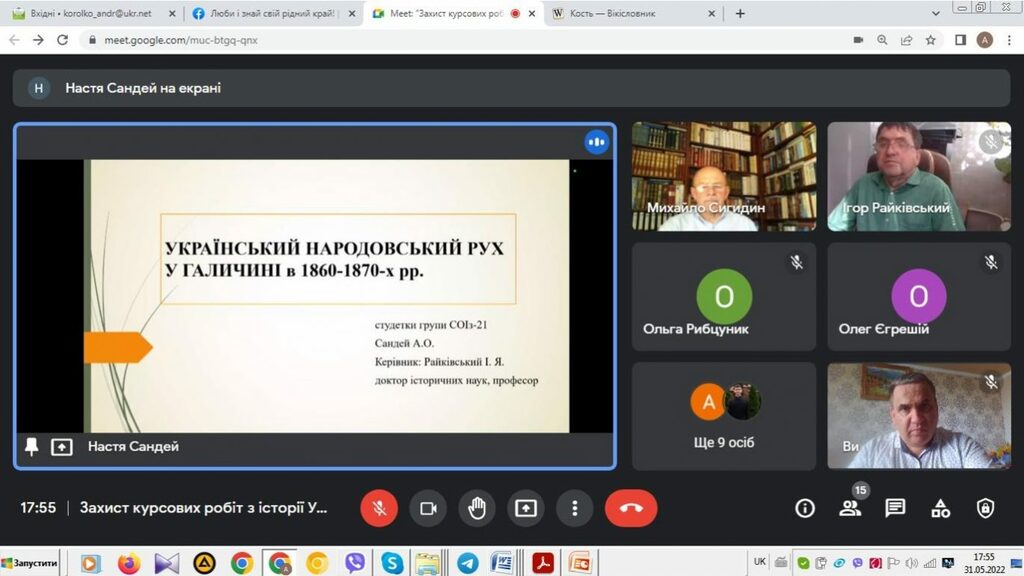Click the Present now screen-share icon

[526, 508]
